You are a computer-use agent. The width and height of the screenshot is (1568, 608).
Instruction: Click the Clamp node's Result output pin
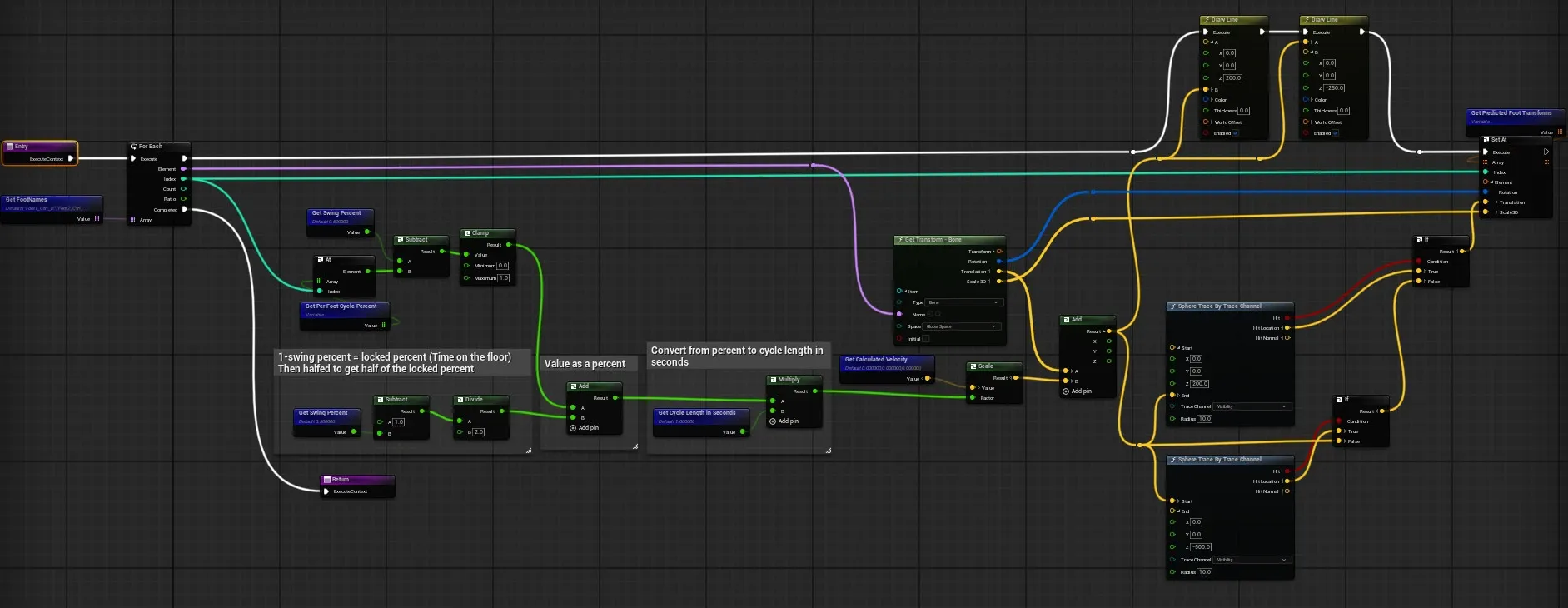coord(508,245)
